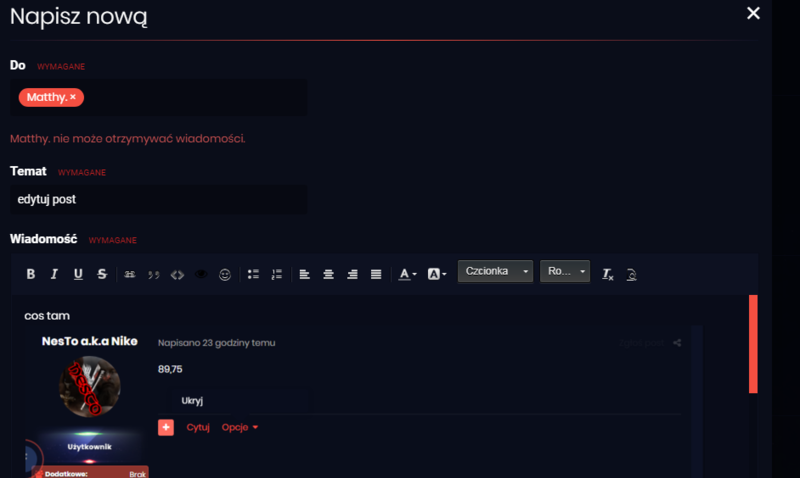This screenshot has height=478, width=800.
Task: Insert a link with the chain icon
Action: pos(130,274)
